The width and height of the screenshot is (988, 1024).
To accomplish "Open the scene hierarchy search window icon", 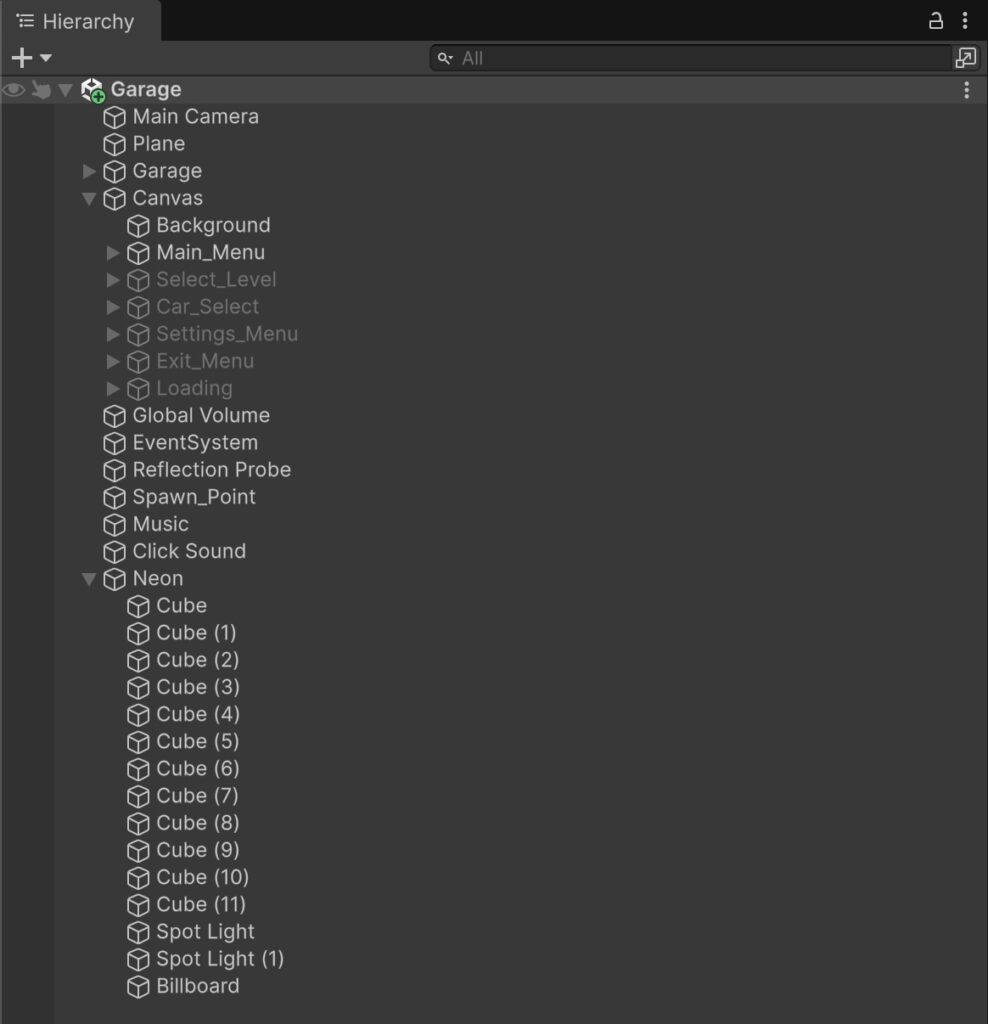I will tap(965, 58).
